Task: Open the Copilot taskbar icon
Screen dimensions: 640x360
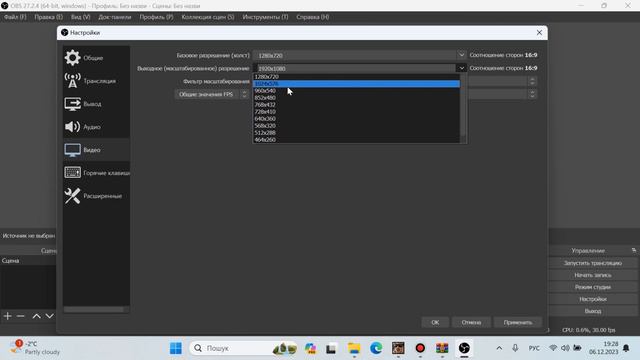Action: pyautogui.click(x=310, y=348)
